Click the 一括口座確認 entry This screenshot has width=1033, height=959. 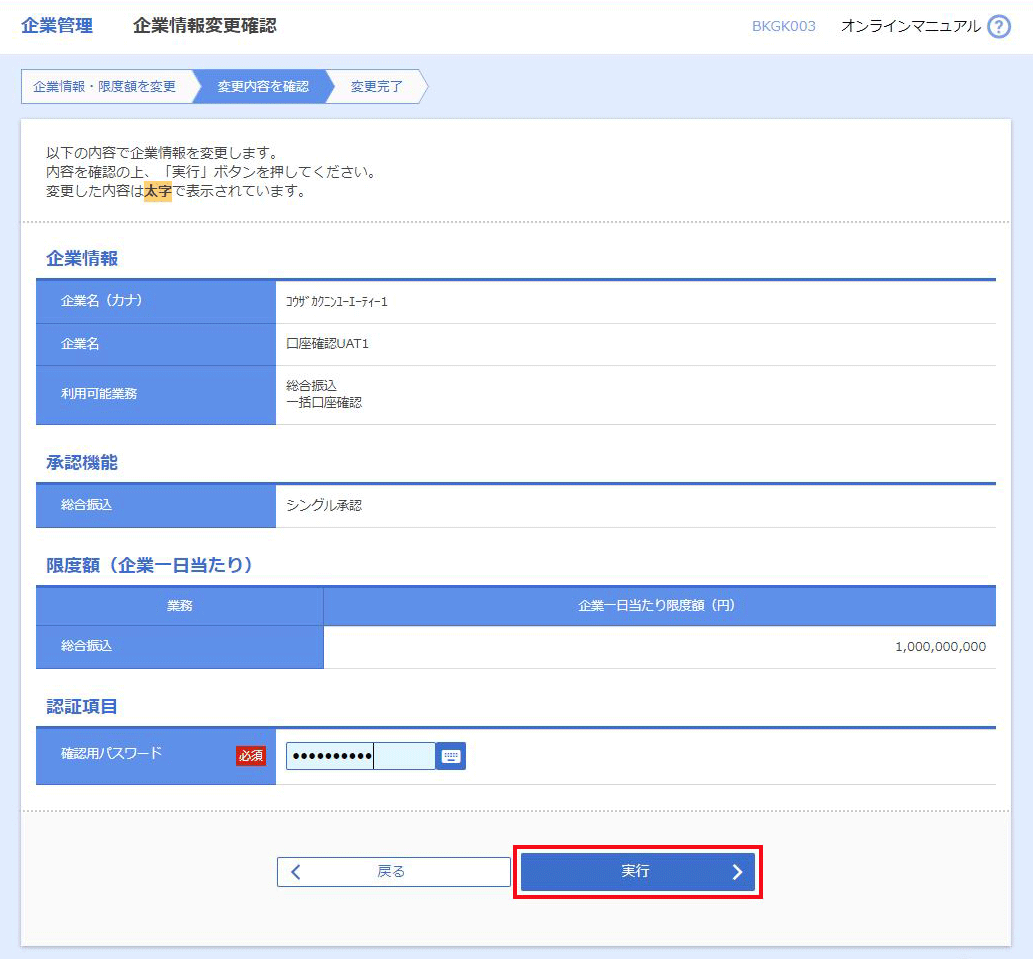tap(324, 403)
